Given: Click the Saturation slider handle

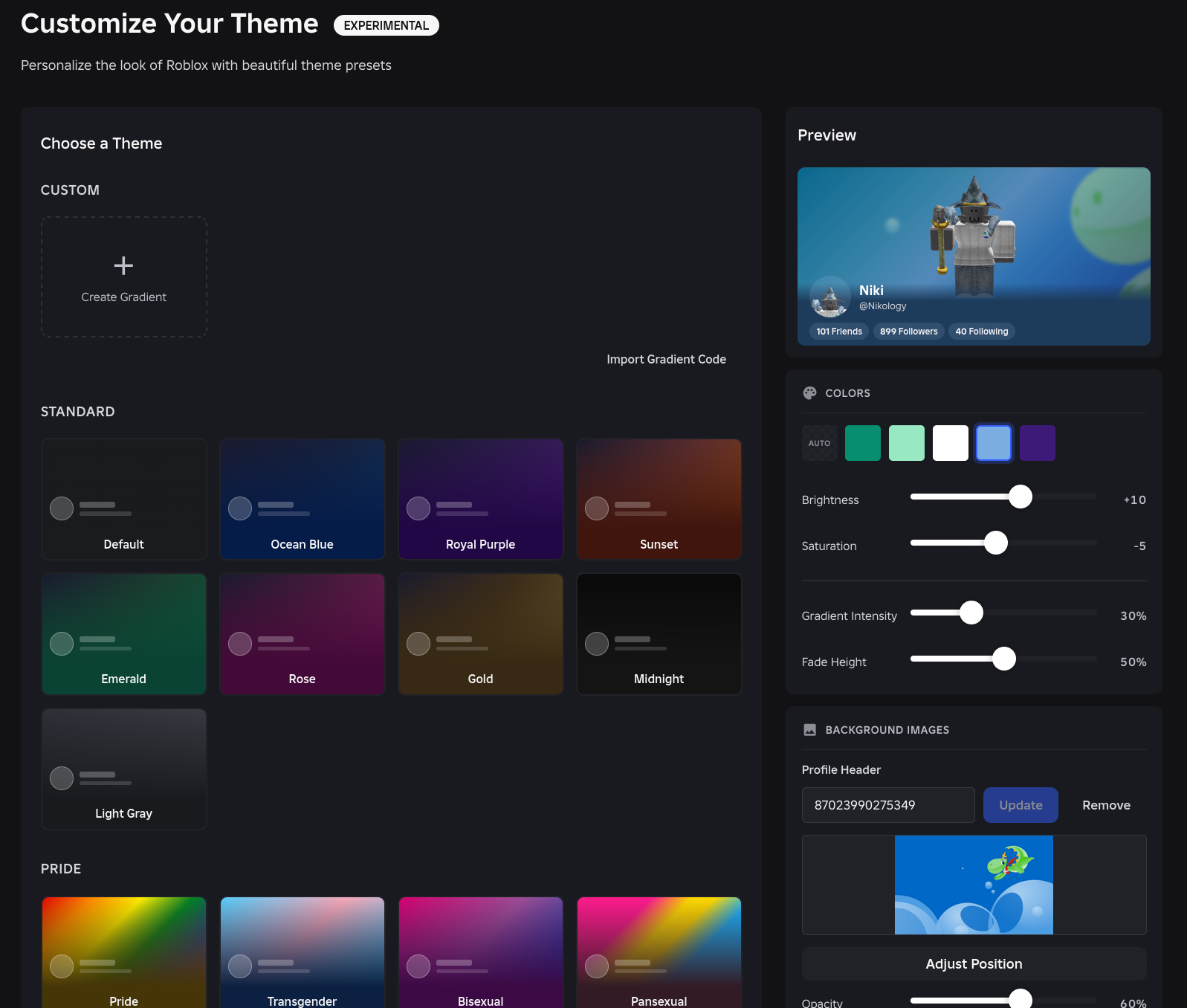Looking at the screenshot, I should coord(996,543).
